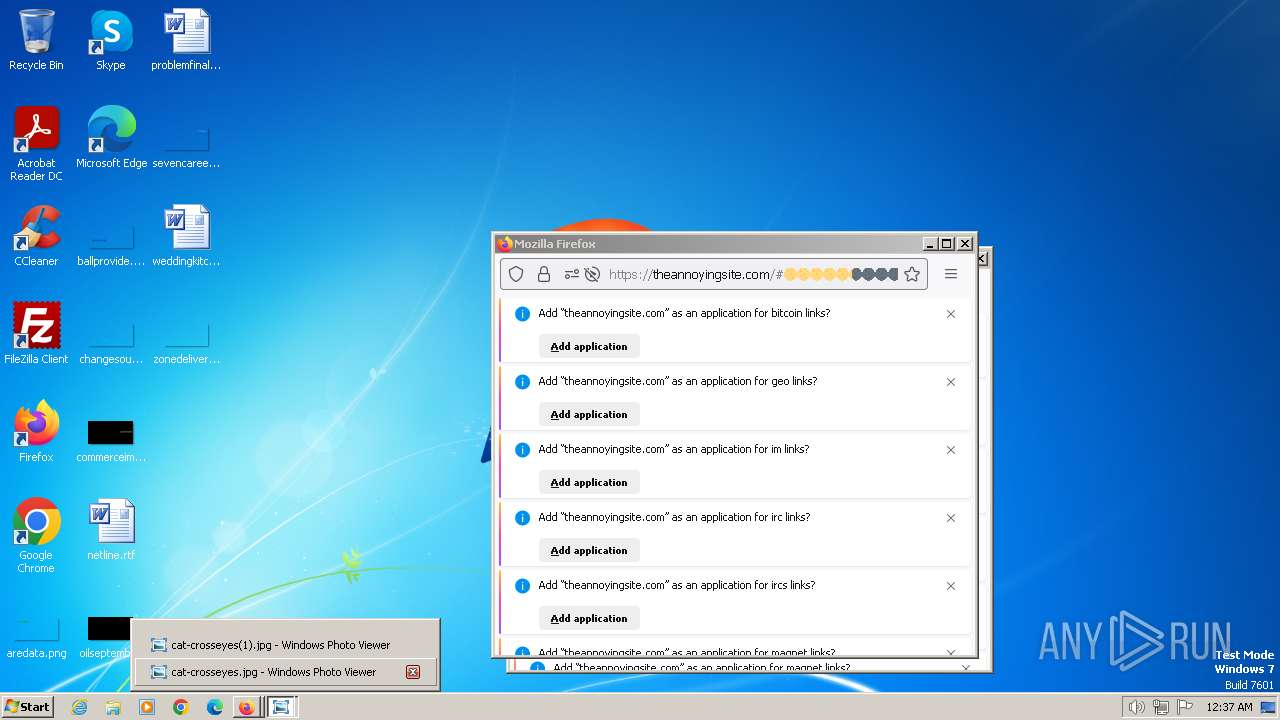
Task: Open Windows Media Player taskbar icon
Action: pyautogui.click(x=147, y=707)
